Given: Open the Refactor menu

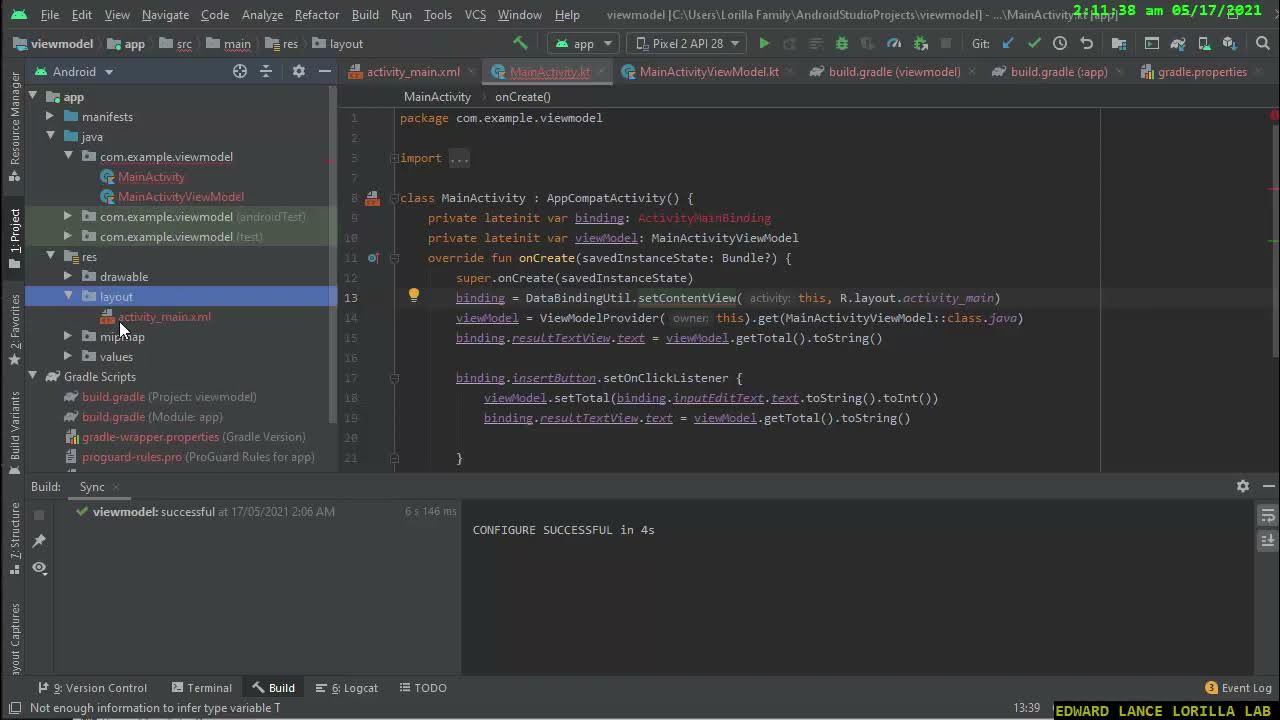Looking at the screenshot, I should pyautogui.click(x=316, y=15).
